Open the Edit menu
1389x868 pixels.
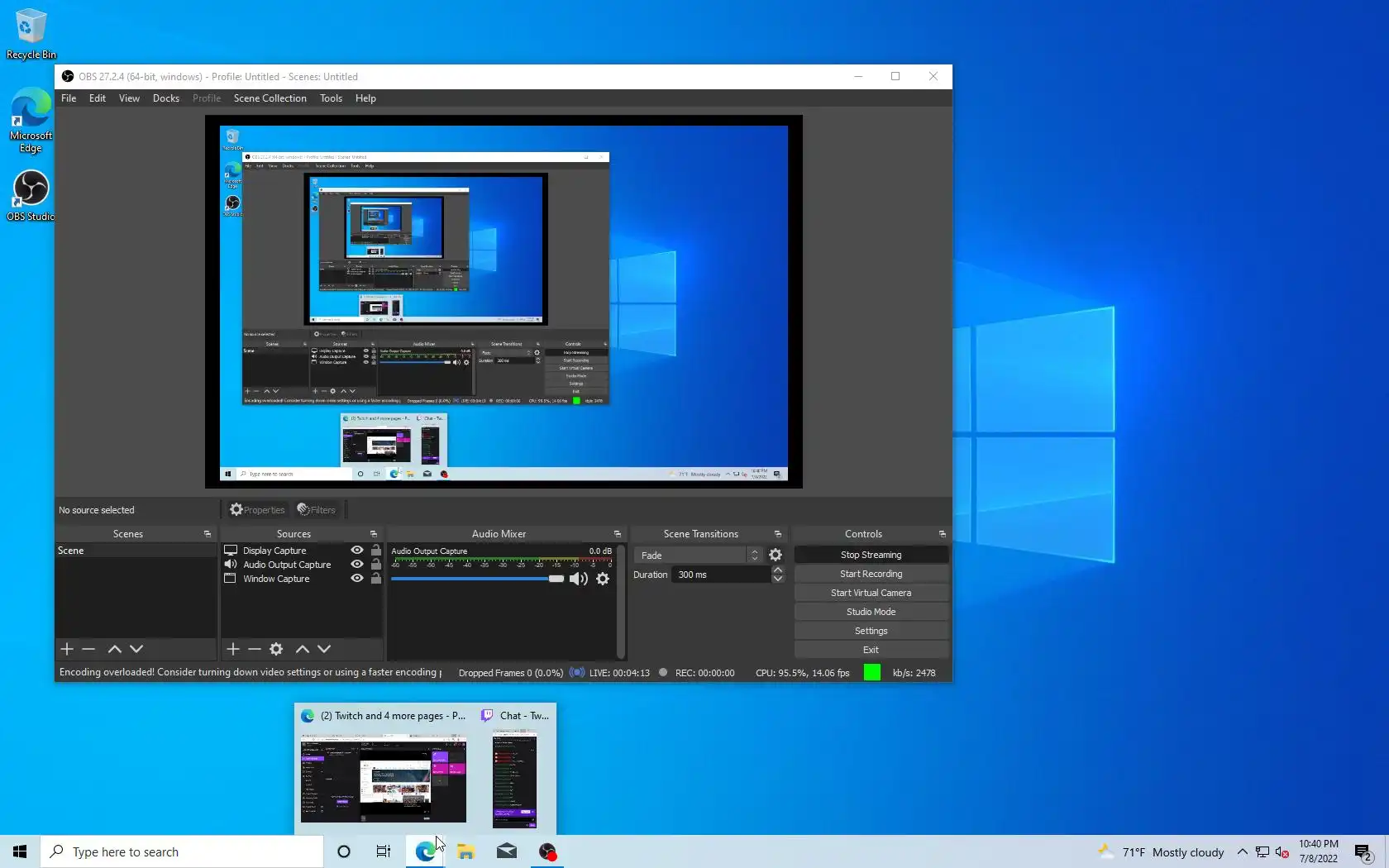(98, 98)
